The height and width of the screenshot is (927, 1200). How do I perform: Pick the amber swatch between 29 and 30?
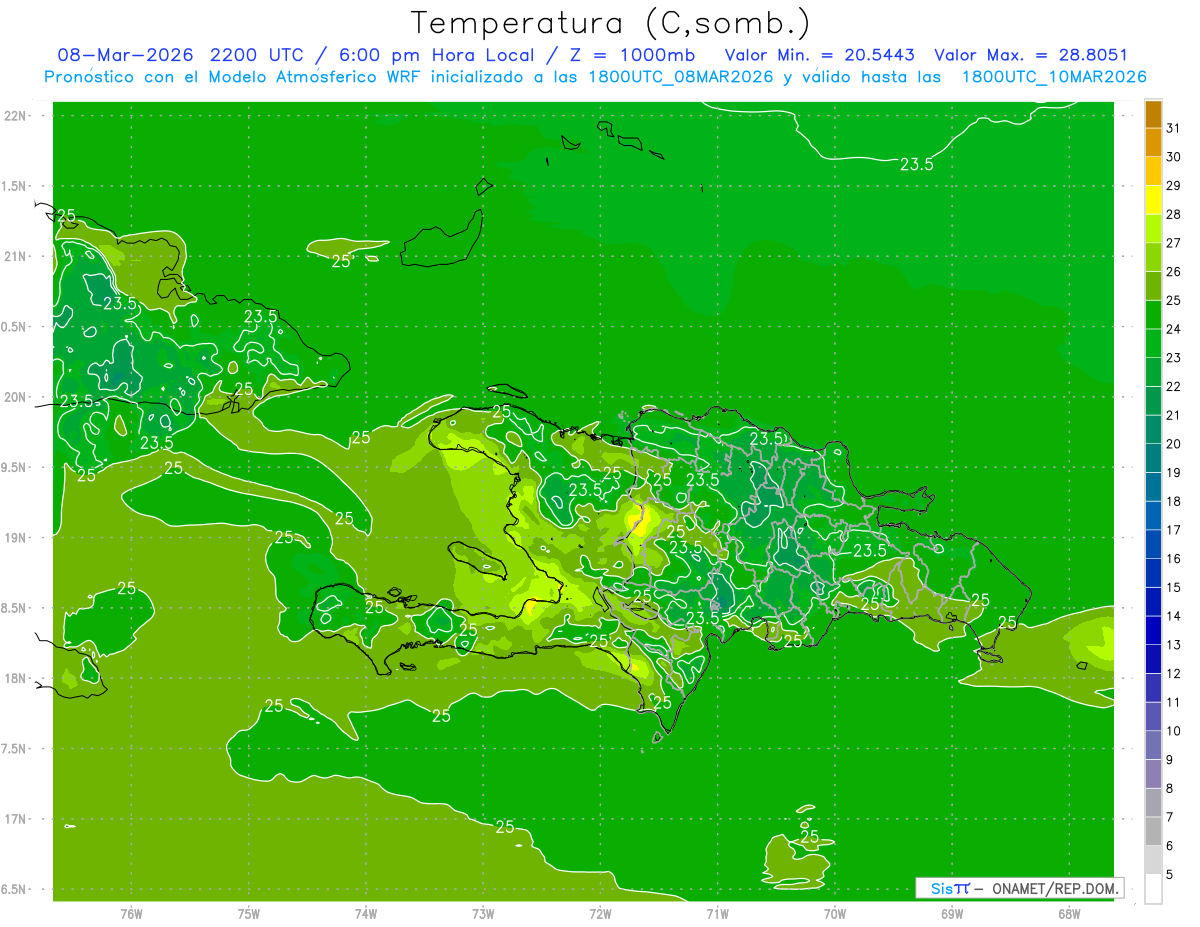click(1153, 171)
